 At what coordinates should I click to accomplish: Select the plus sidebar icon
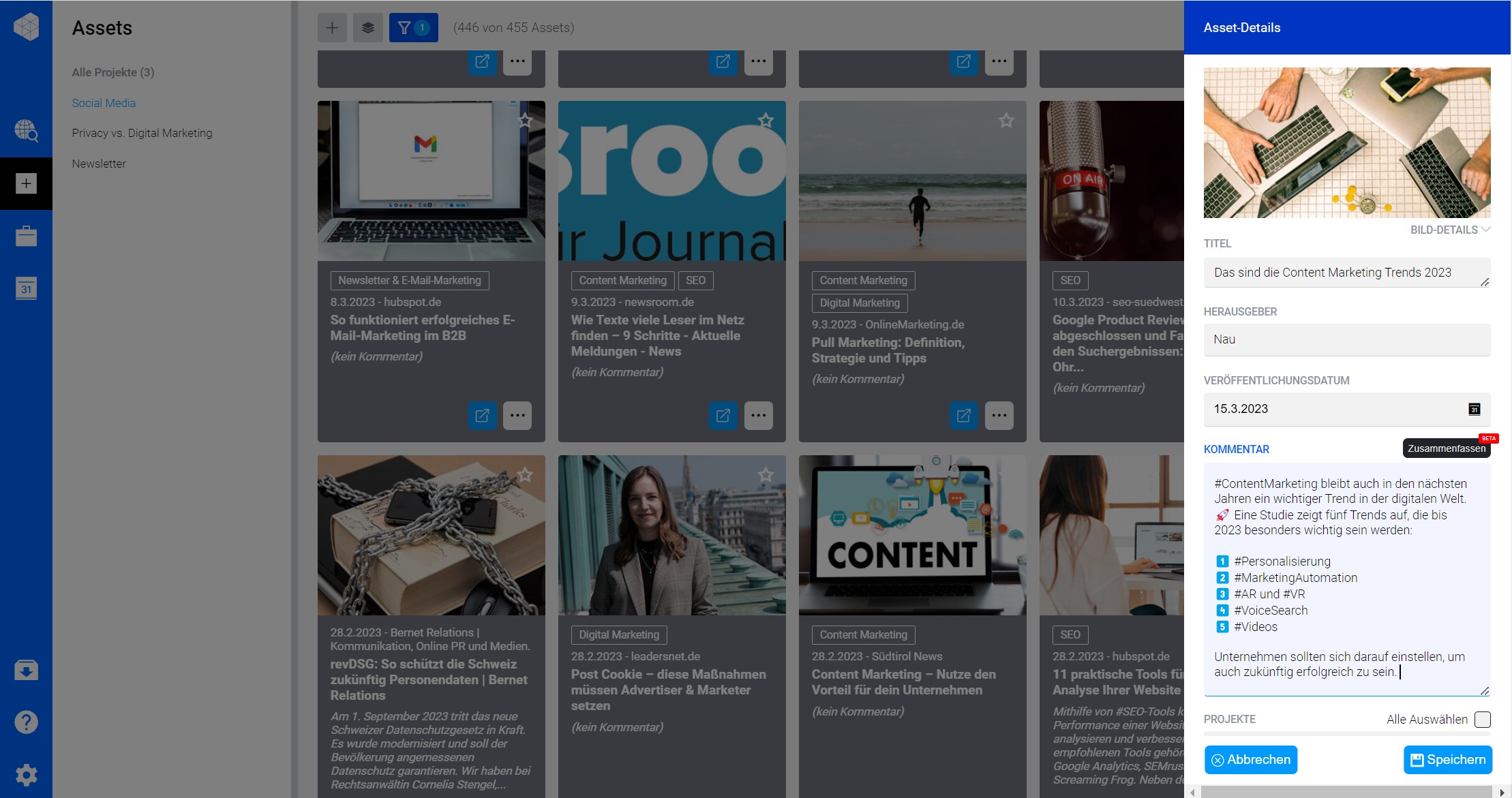pos(26,183)
